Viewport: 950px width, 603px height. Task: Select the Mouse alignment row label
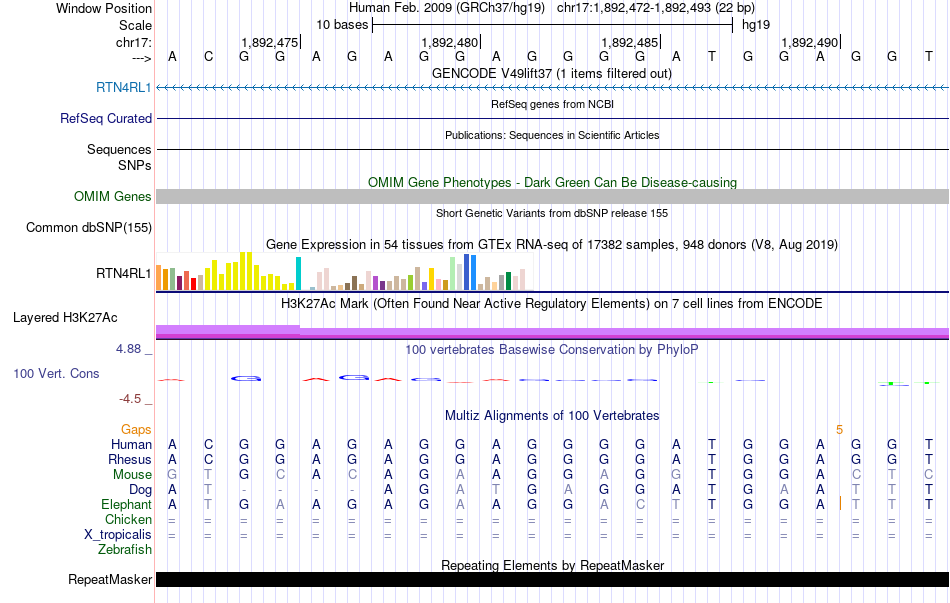[x=132, y=474]
